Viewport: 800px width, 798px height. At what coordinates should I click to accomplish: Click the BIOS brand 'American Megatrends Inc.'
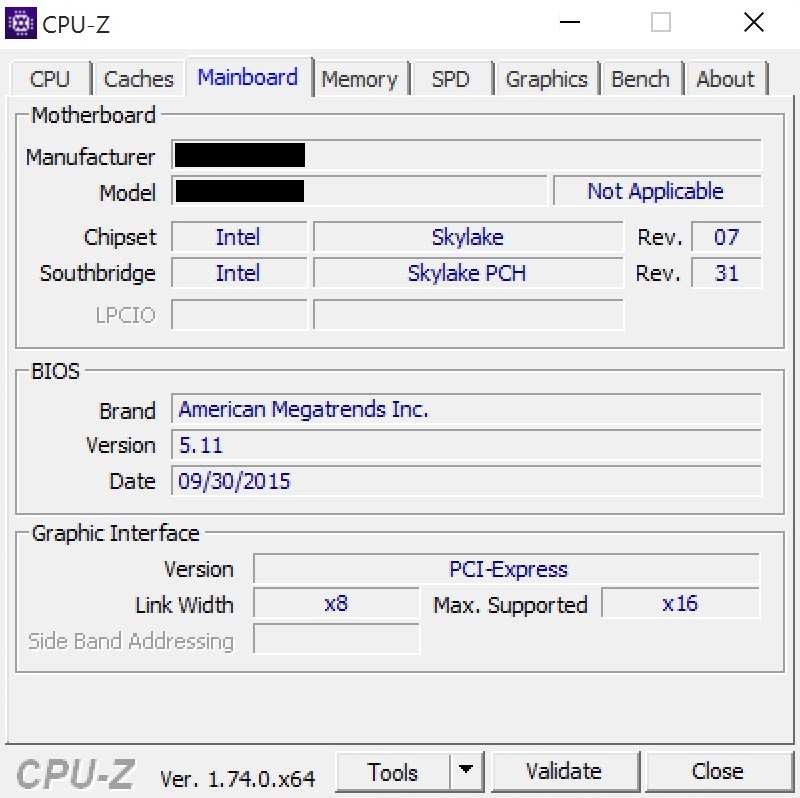coord(466,409)
